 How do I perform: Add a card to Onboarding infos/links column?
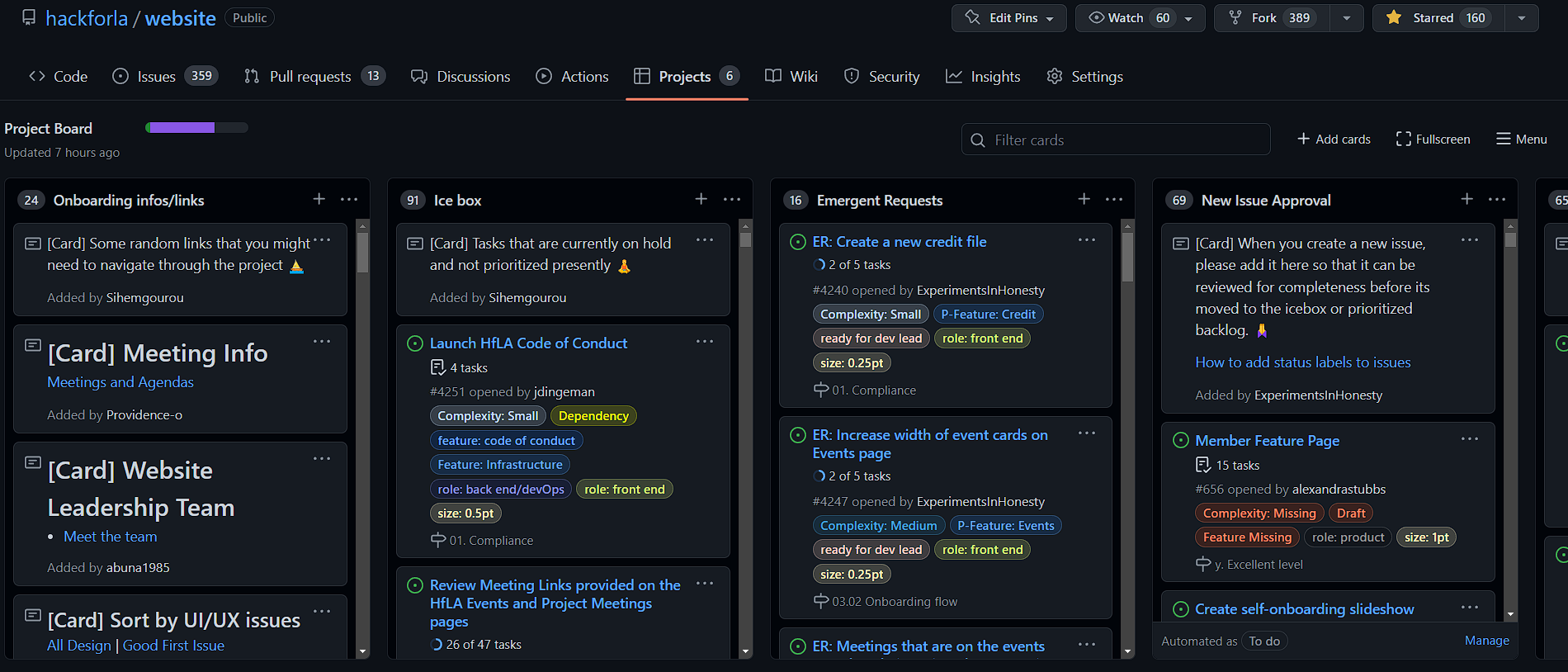pyautogui.click(x=319, y=199)
